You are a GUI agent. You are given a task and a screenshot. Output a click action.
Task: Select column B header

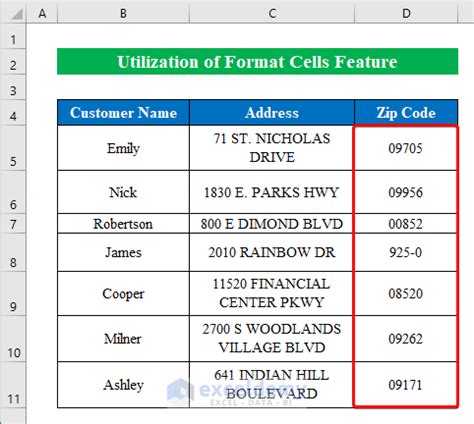coord(123,13)
